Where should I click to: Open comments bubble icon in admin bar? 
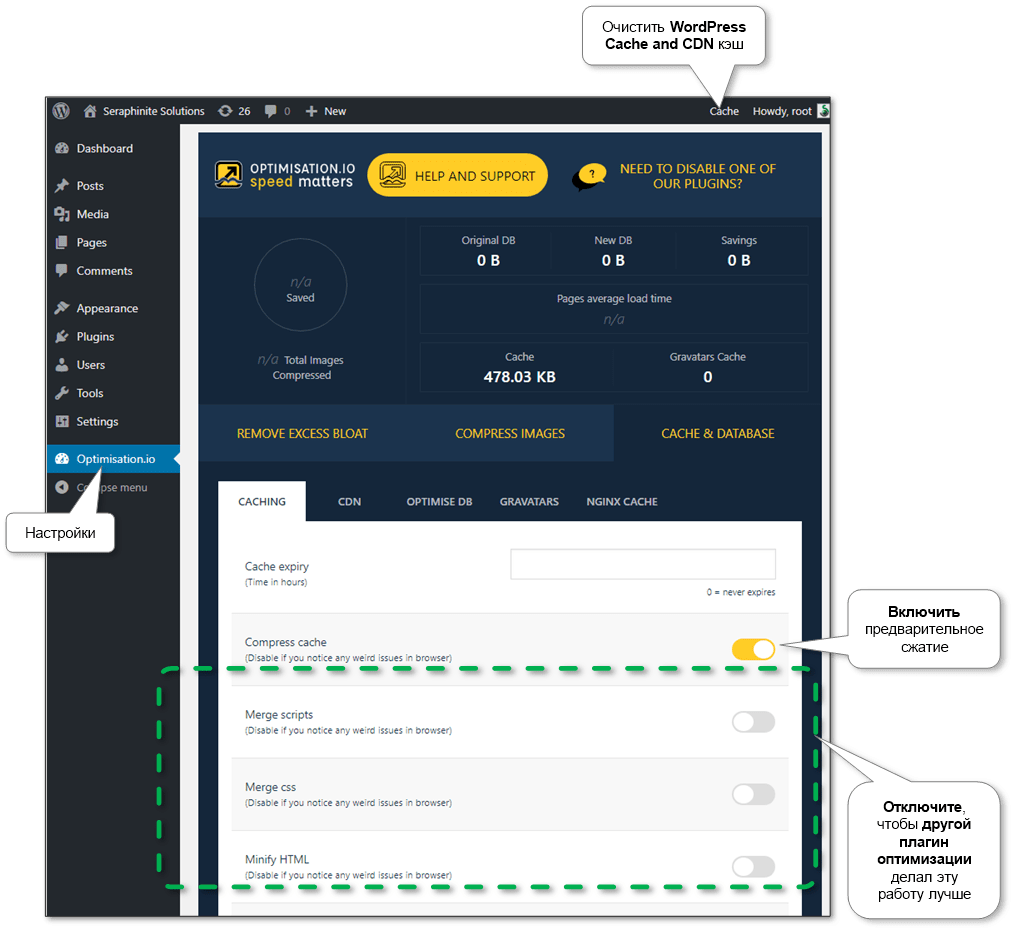pyautogui.click(x=270, y=111)
